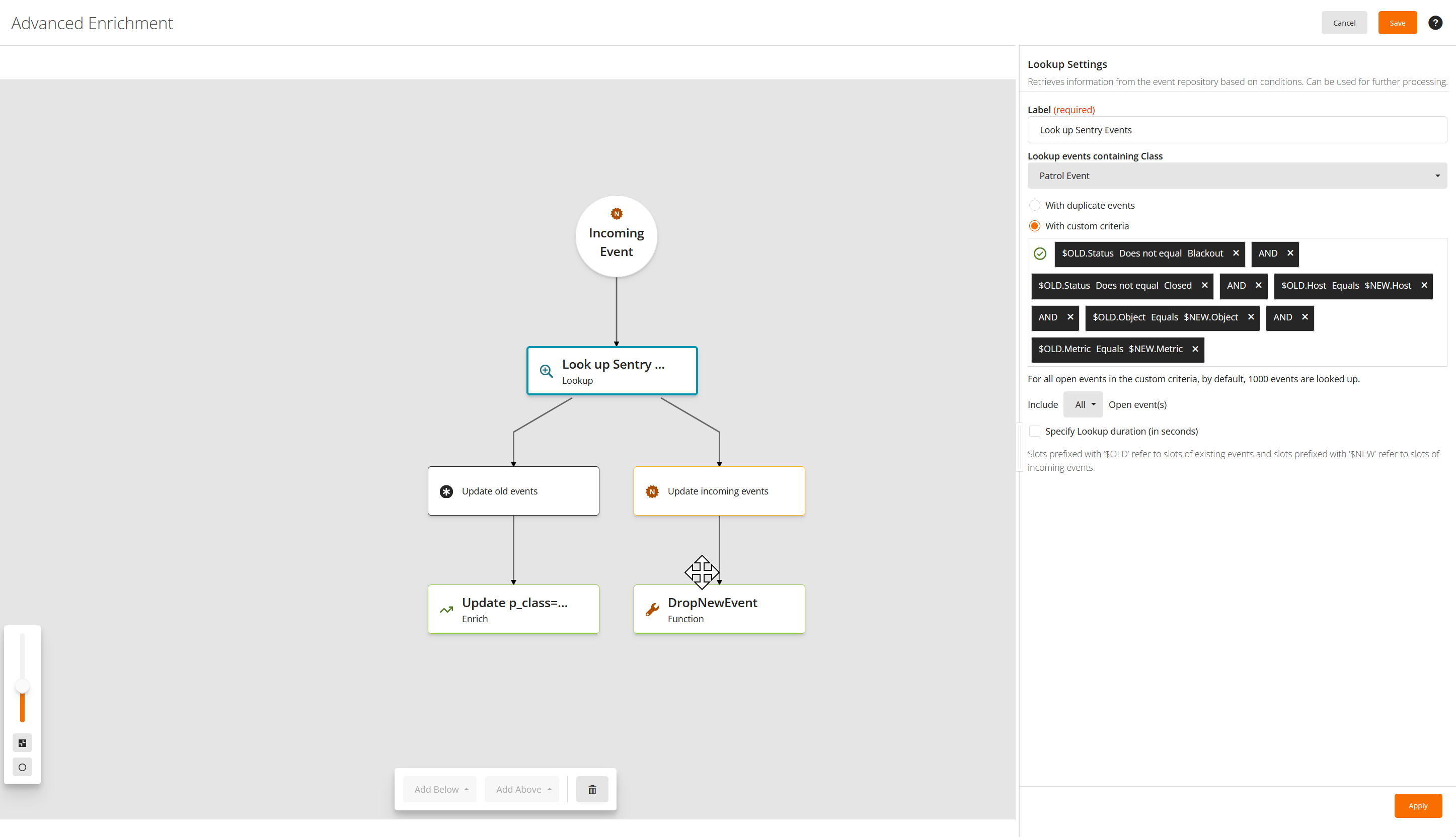This screenshot has height=837, width=1456.
Task: Select With duplicate events radio option
Action: pyautogui.click(x=1034, y=205)
